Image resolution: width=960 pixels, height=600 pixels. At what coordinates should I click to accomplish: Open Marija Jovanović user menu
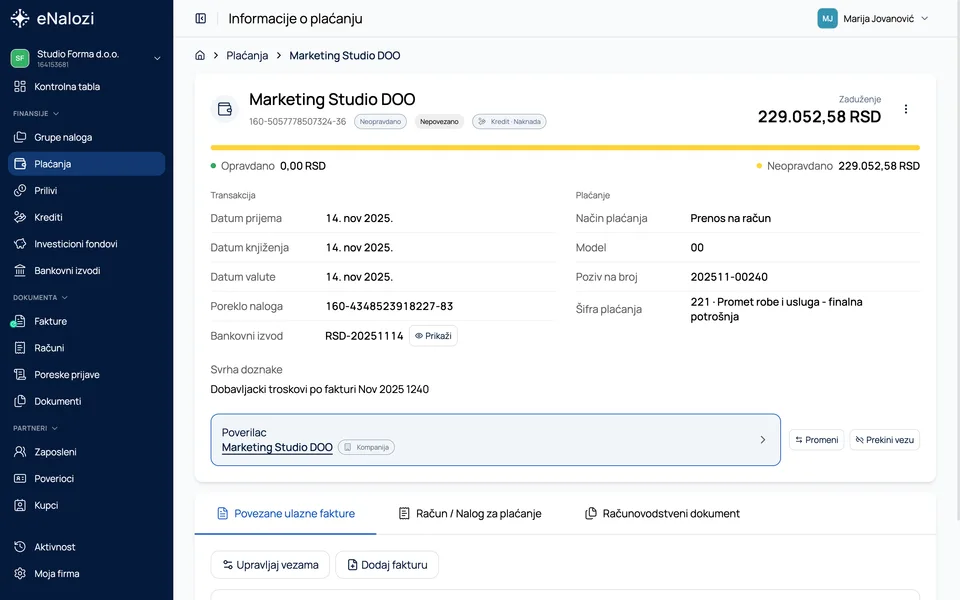click(x=873, y=18)
